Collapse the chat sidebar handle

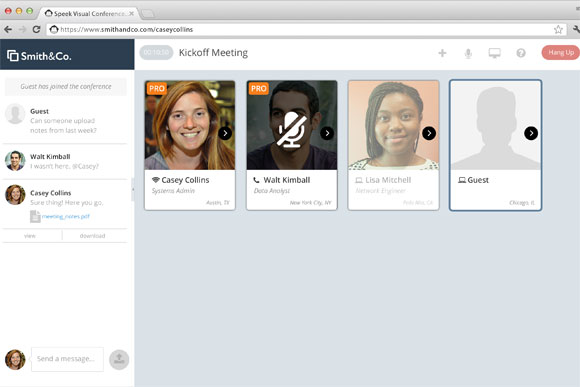click(x=133, y=189)
